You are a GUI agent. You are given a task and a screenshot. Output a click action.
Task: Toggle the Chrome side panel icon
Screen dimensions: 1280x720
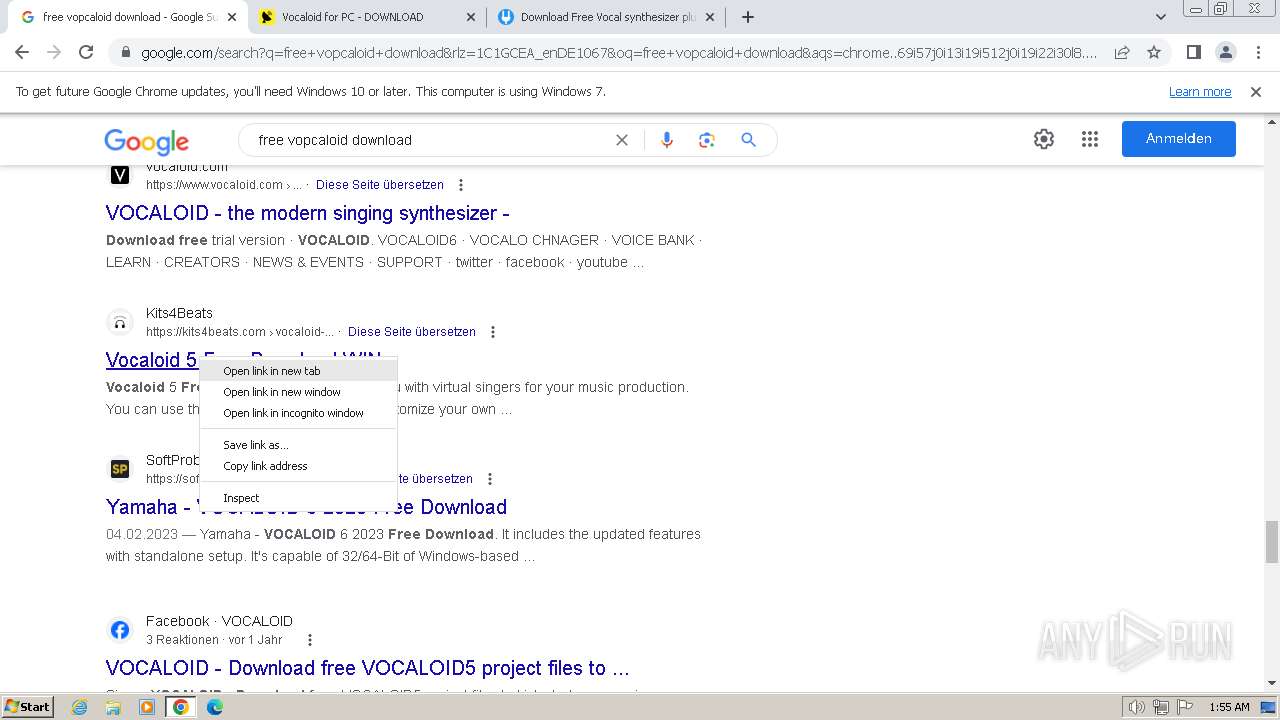pos(1193,52)
